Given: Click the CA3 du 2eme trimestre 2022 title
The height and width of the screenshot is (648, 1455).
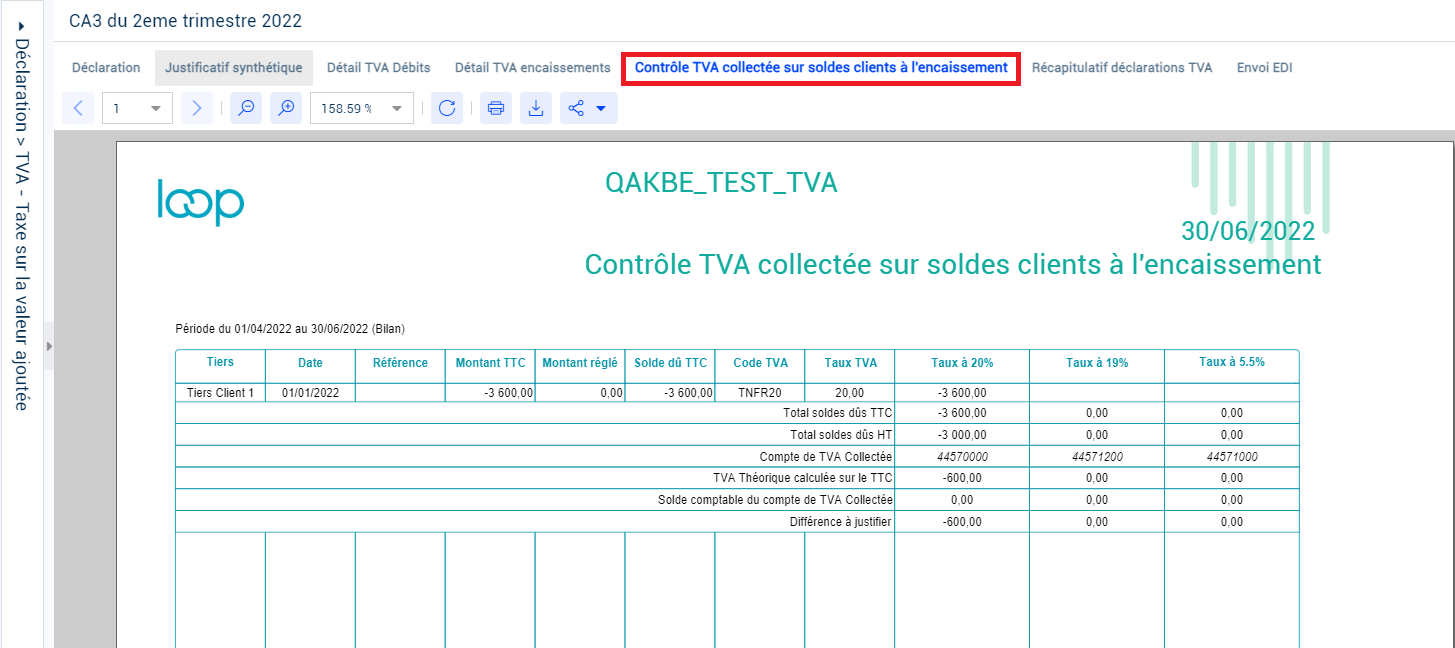Looking at the screenshot, I should click(185, 20).
